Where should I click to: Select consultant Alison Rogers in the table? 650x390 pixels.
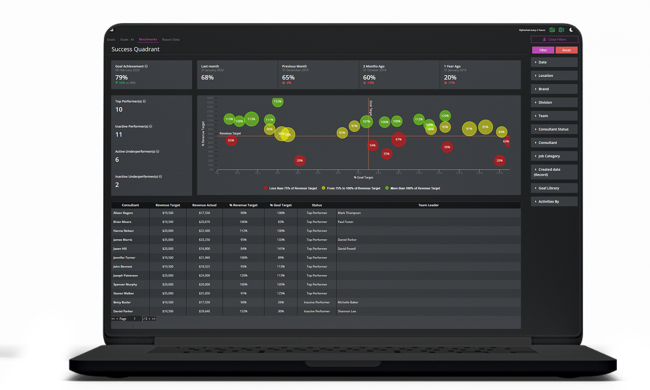[123, 213]
